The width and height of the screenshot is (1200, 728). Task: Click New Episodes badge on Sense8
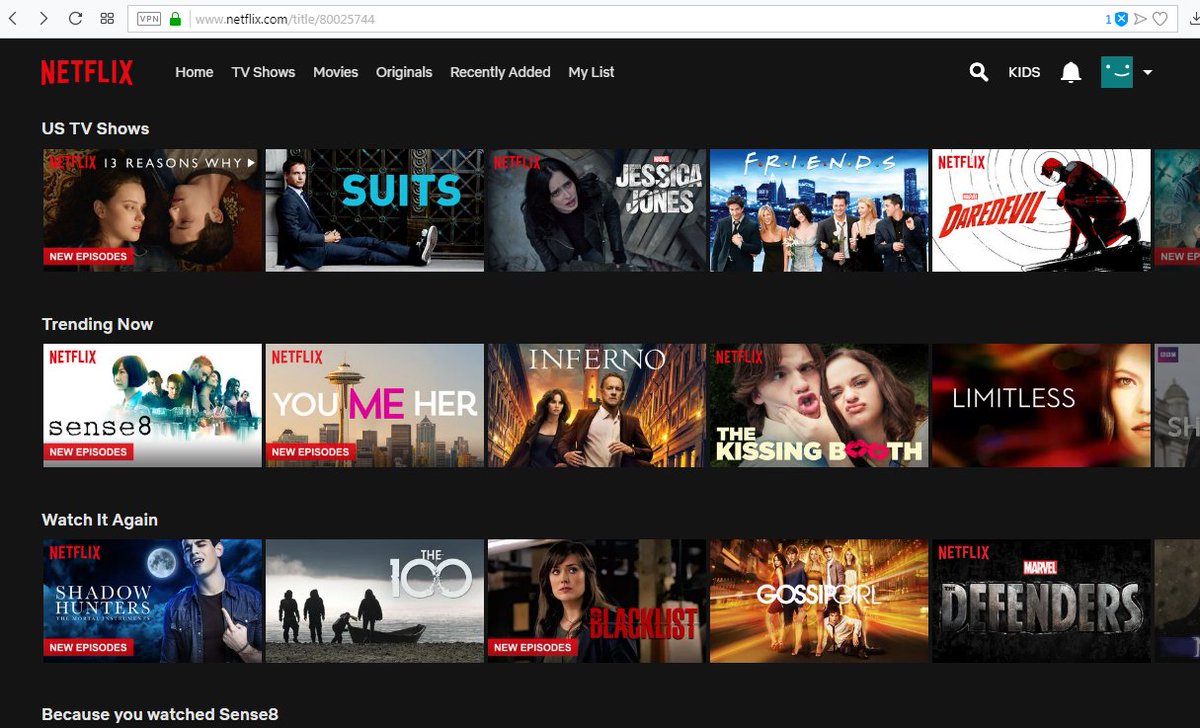[x=88, y=452]
